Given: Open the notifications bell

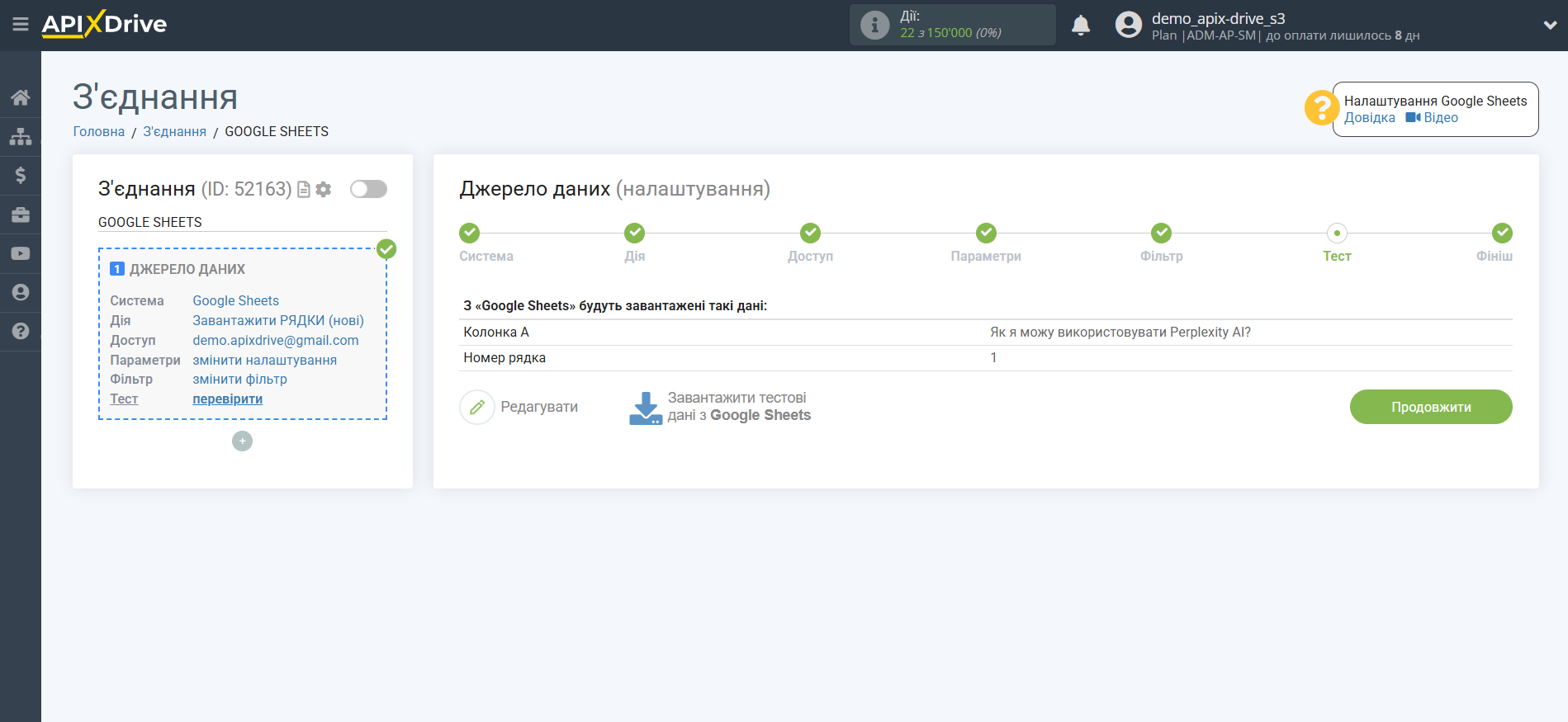Looking at the screenshot, I should click(1080, 26).
